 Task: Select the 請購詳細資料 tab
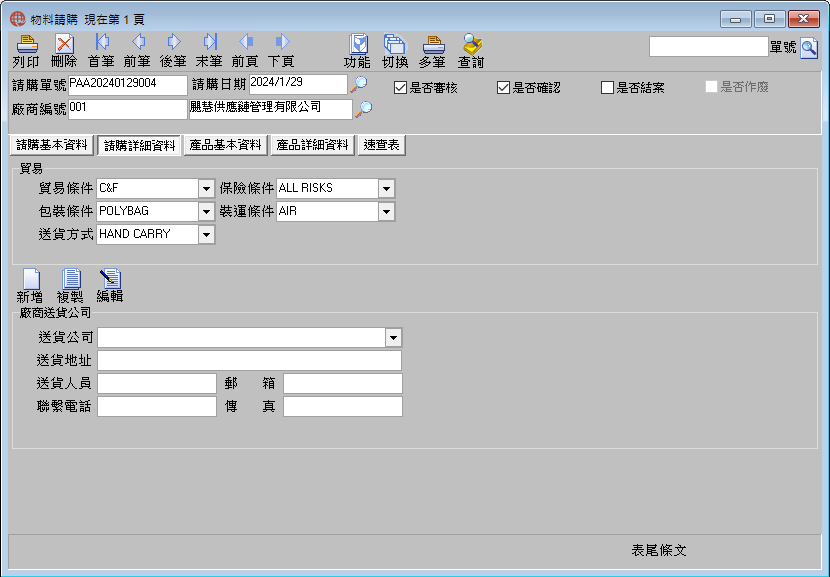click(139, 146)
